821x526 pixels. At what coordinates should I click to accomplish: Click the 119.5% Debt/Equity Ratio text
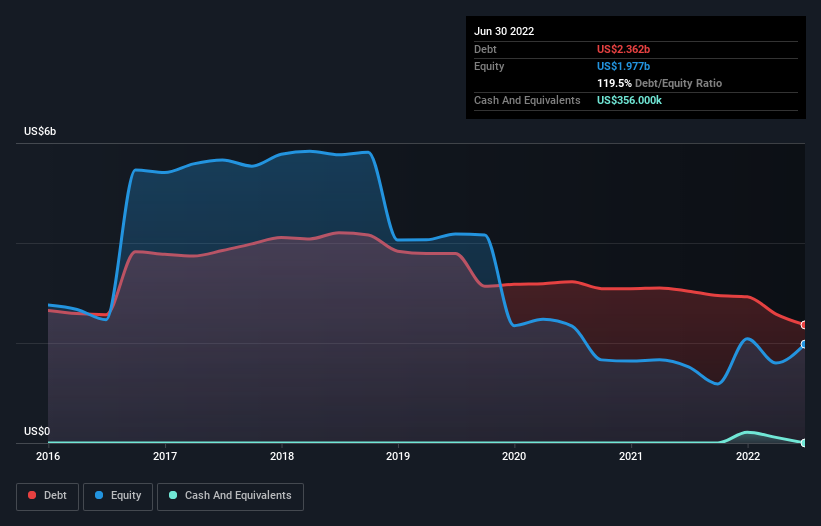pyautogui.click(x=659, y=83)
